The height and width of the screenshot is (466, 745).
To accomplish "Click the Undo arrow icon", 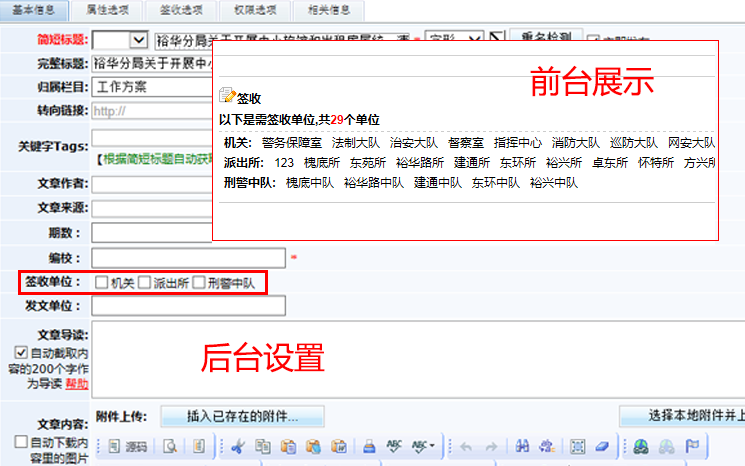I will (x=467, y=446).
